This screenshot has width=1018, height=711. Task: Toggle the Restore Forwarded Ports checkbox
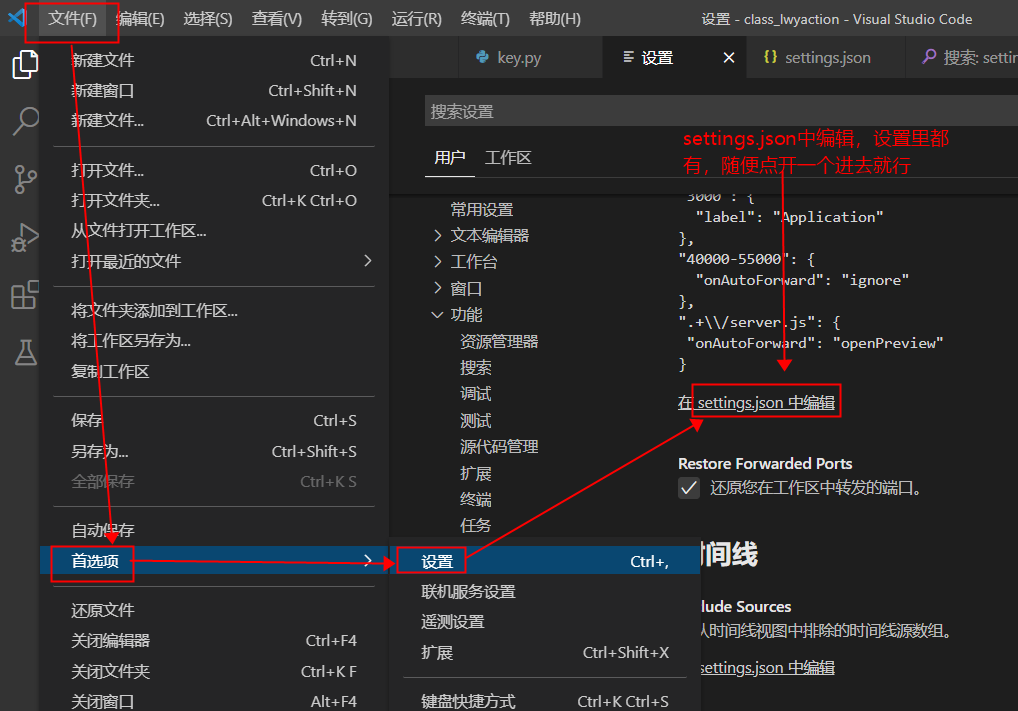point(689,488)
